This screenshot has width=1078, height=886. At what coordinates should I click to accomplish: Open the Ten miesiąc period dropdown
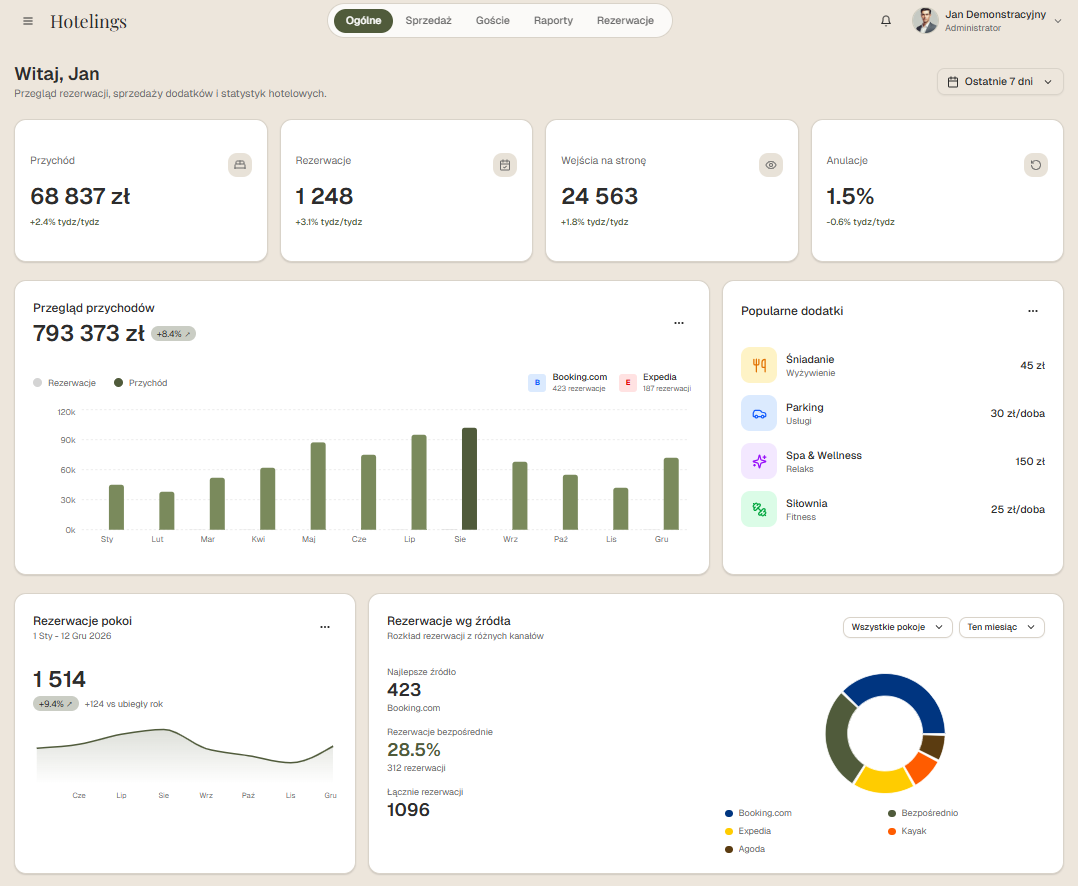[1001, 627]
